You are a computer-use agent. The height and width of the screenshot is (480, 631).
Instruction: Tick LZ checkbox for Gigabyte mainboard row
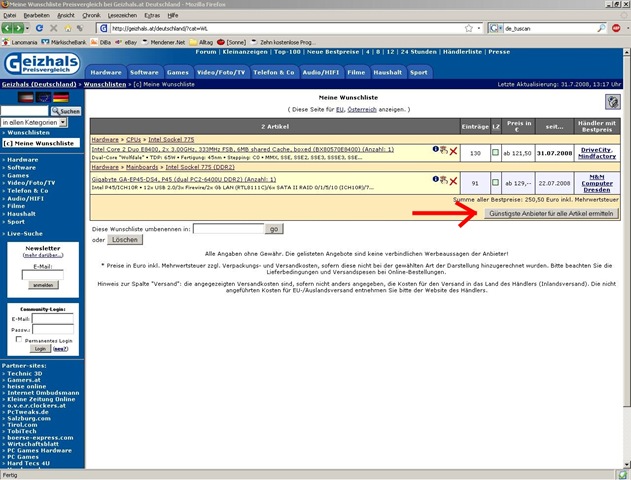(495, 183)
